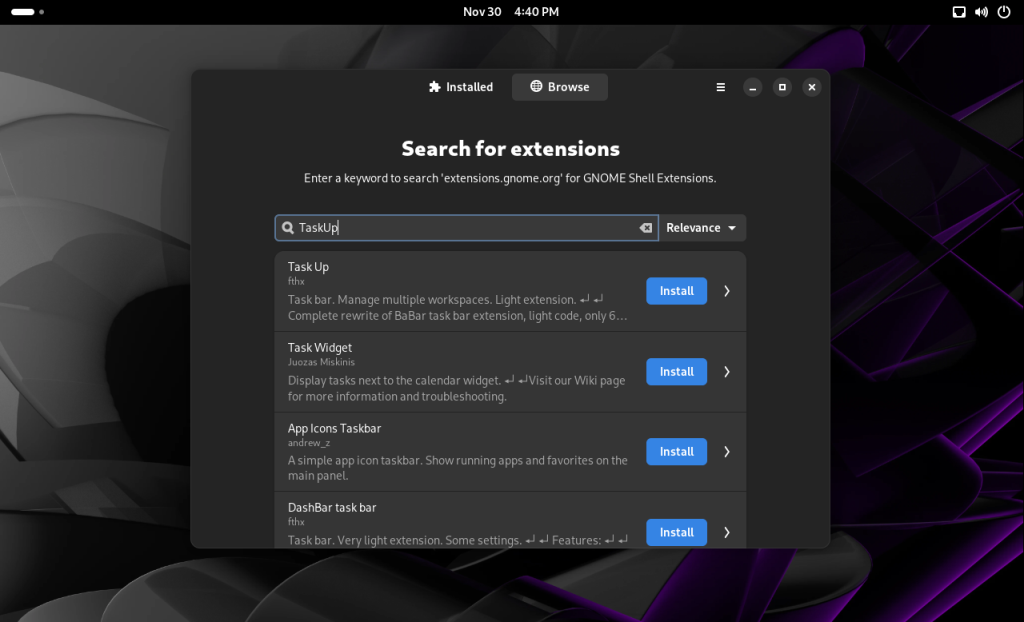Click the power icon in top bar
This screenshot has height=622, width=1024.
coord(1003,12)
